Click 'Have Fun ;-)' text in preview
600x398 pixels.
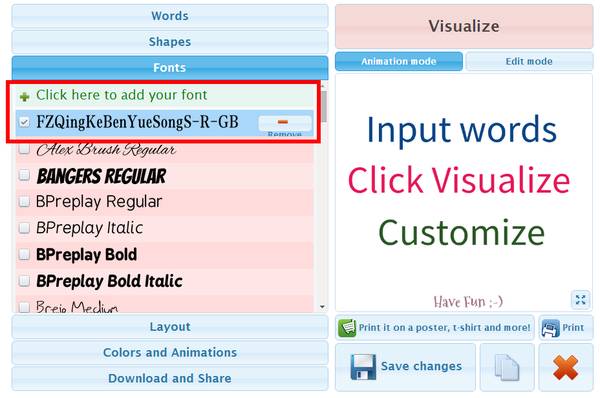tap(468, 302)
